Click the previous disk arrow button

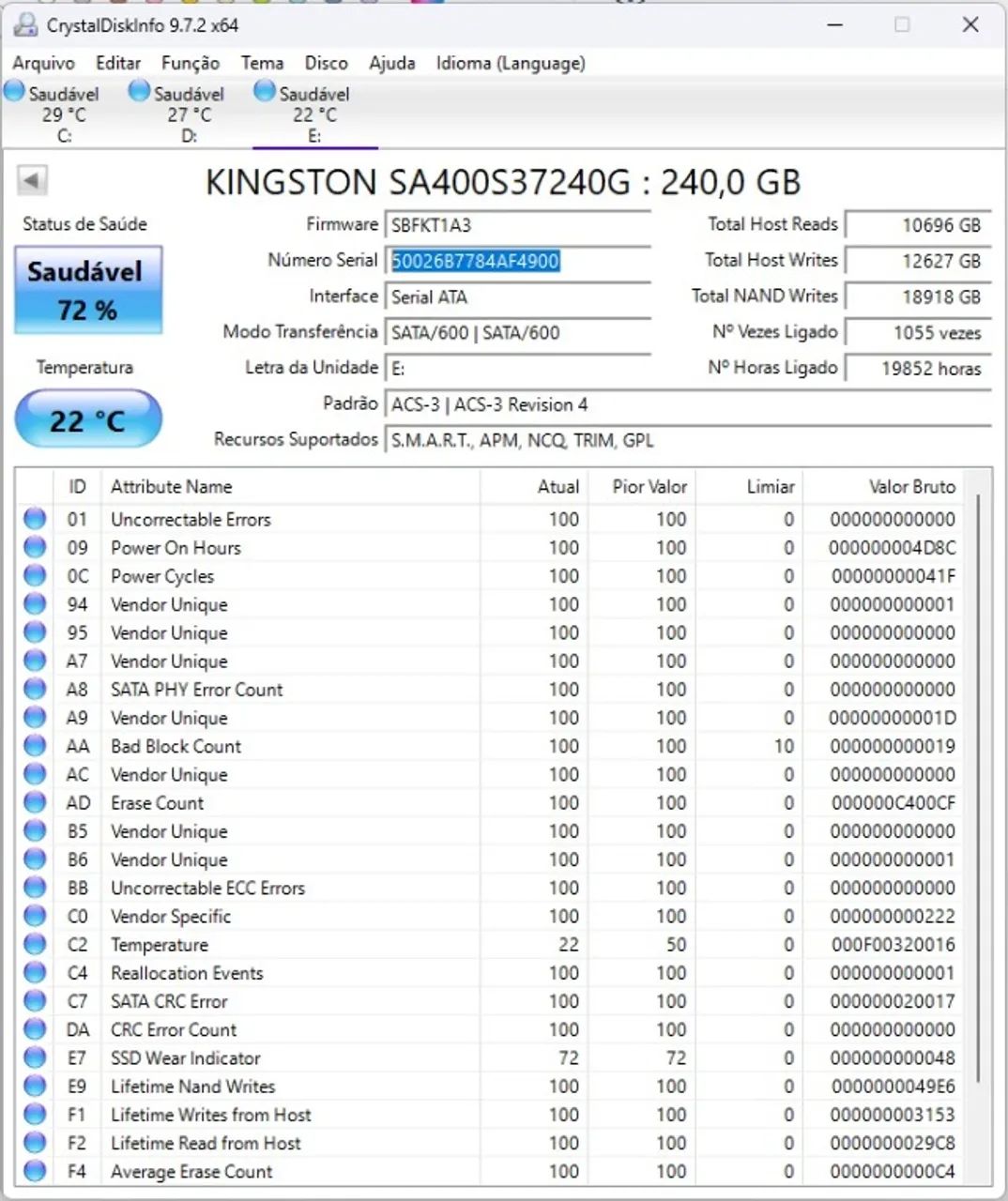tap(33, 180)
